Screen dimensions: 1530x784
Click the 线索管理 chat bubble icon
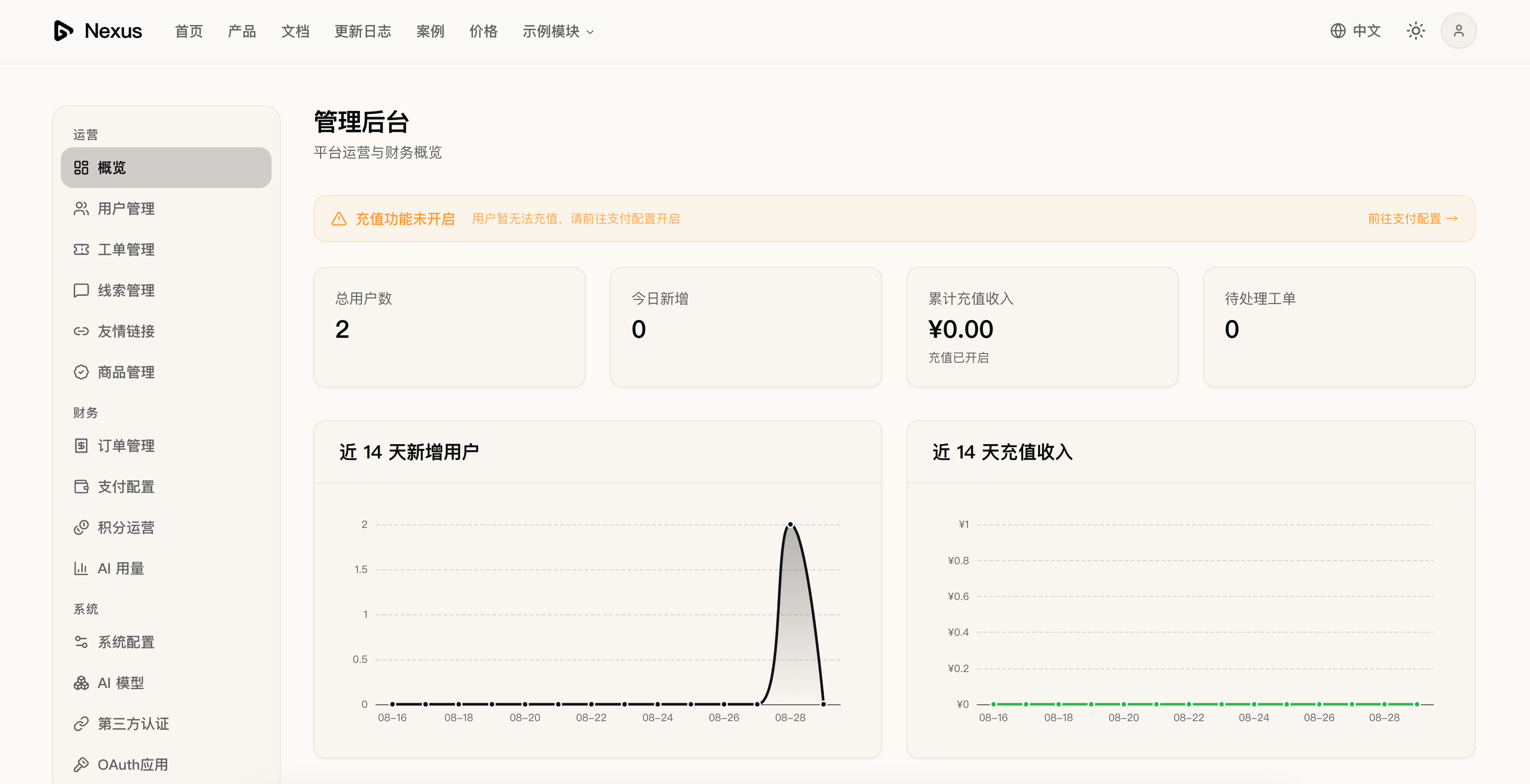point(81,291)
